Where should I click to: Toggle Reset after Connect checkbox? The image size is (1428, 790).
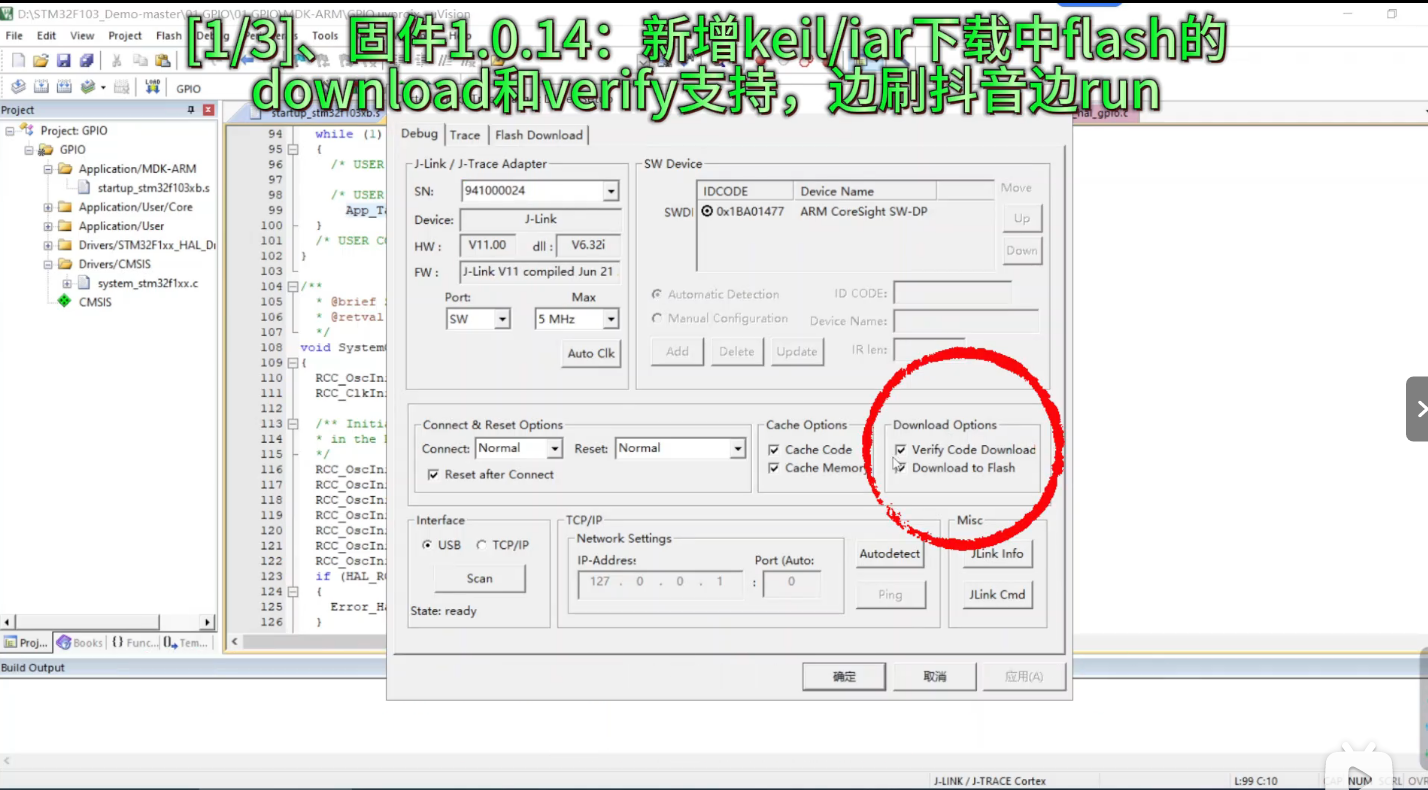point(433,475)
